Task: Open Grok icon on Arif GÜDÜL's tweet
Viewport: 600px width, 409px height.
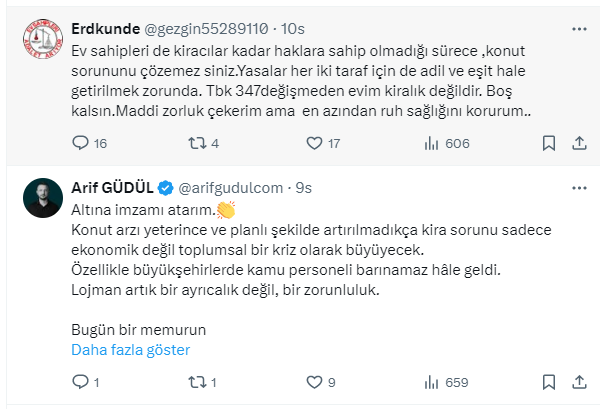Action: coord(548,187)
